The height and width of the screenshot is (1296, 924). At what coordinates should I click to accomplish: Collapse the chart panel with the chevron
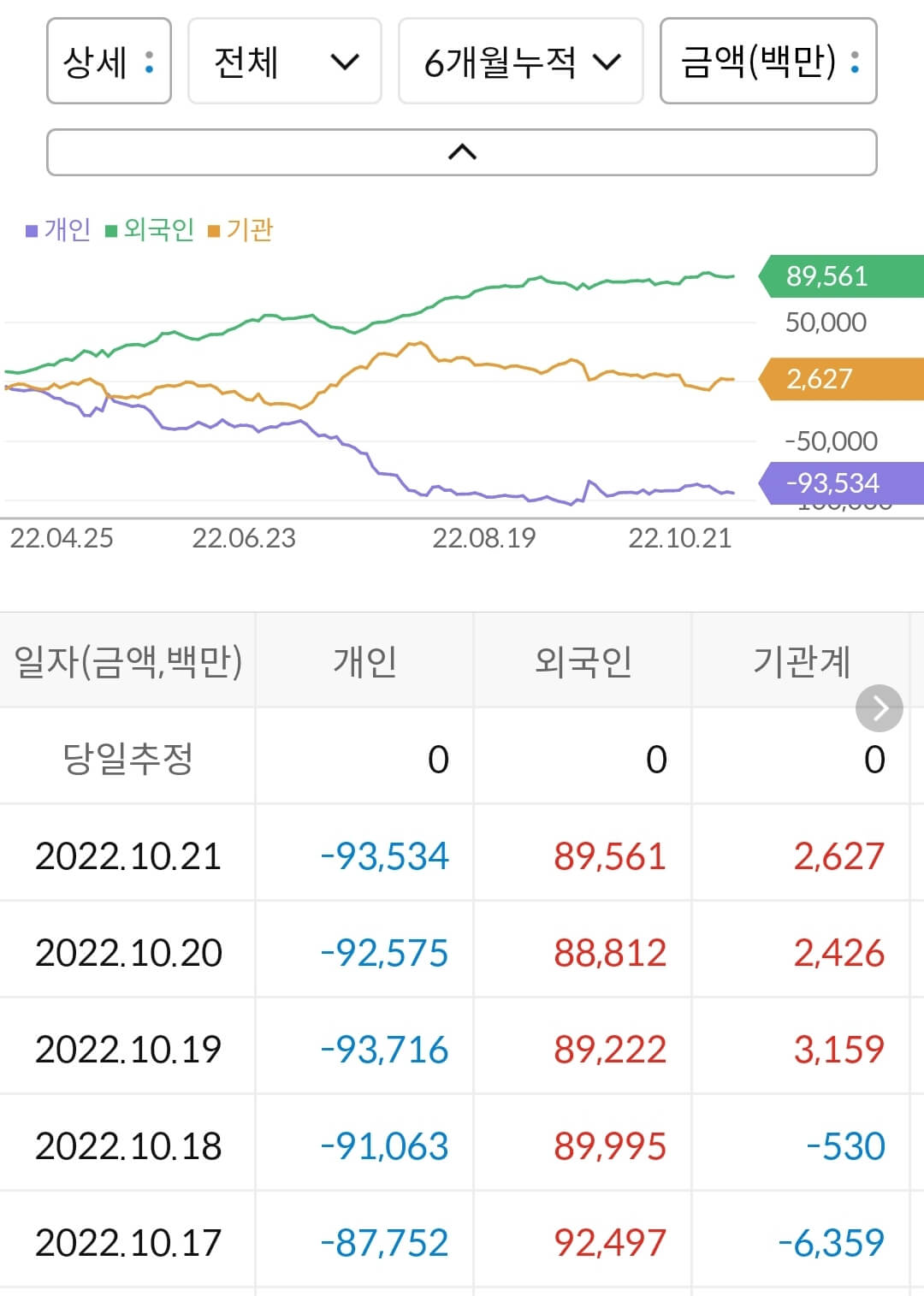(x=462, y=151)
